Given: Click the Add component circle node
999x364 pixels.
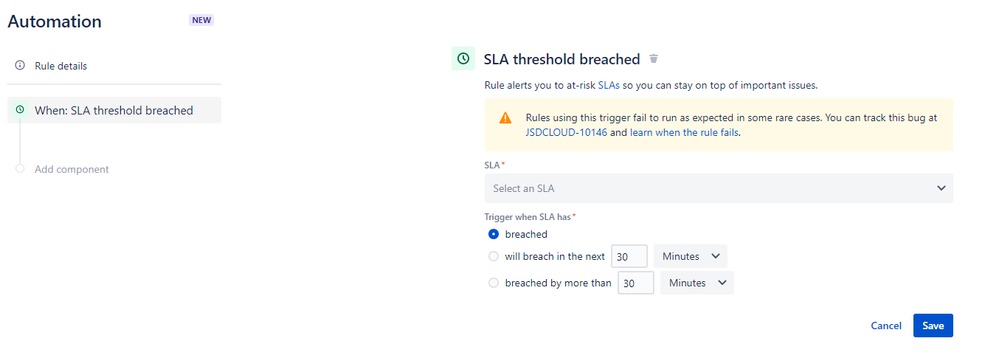Looking at the screenshot, I should [20, 169].
